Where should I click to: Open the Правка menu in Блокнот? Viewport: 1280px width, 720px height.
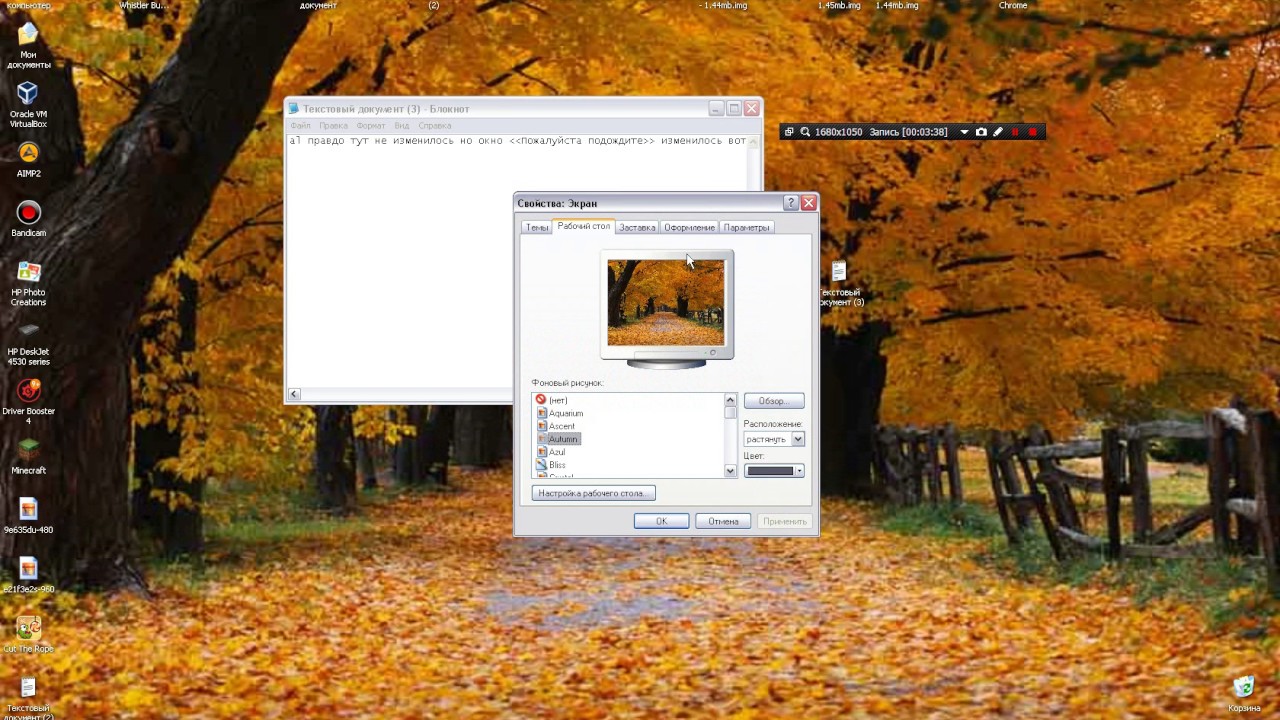333,126
